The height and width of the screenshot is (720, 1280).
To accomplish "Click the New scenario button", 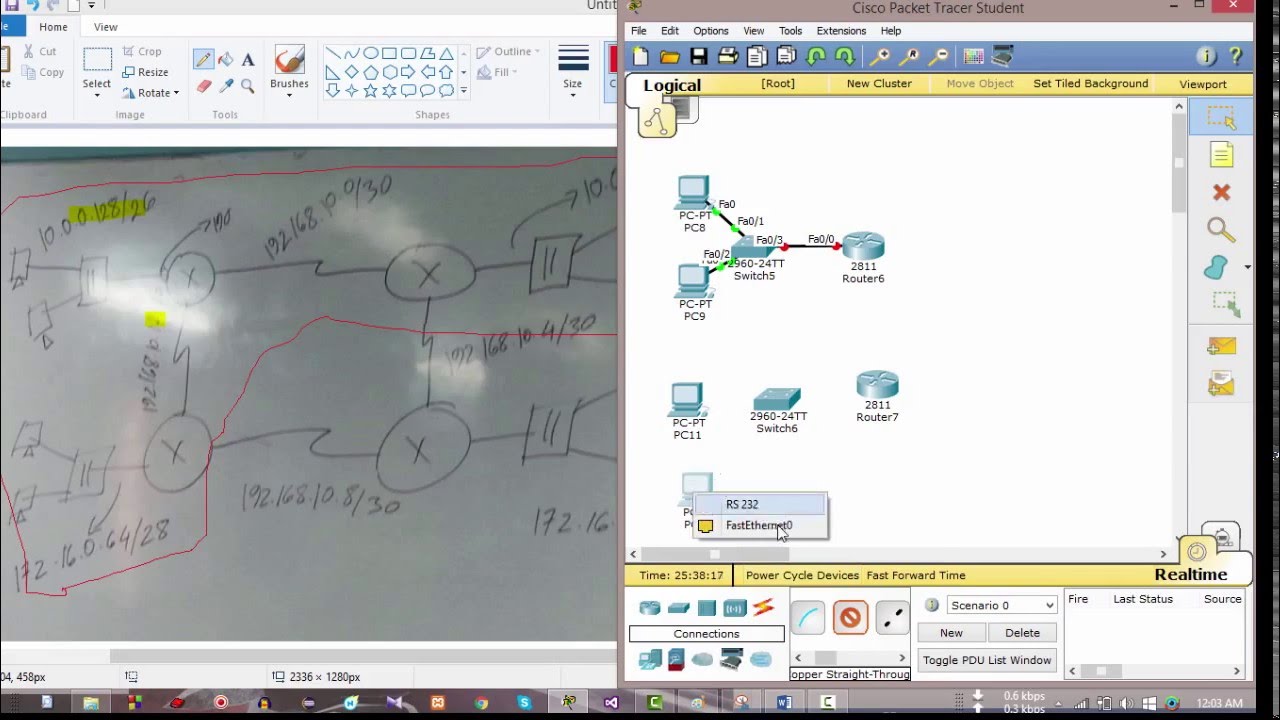I will pyautogui.click(x=951, y=633).
